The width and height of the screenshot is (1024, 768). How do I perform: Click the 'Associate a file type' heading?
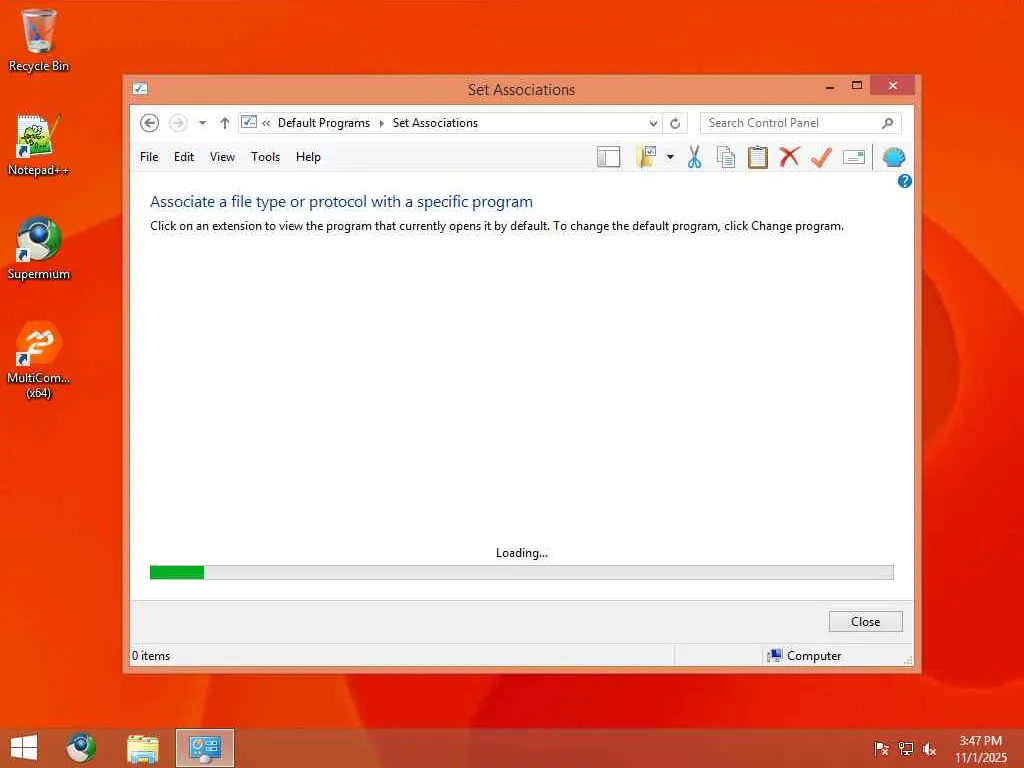coord(341,202)
